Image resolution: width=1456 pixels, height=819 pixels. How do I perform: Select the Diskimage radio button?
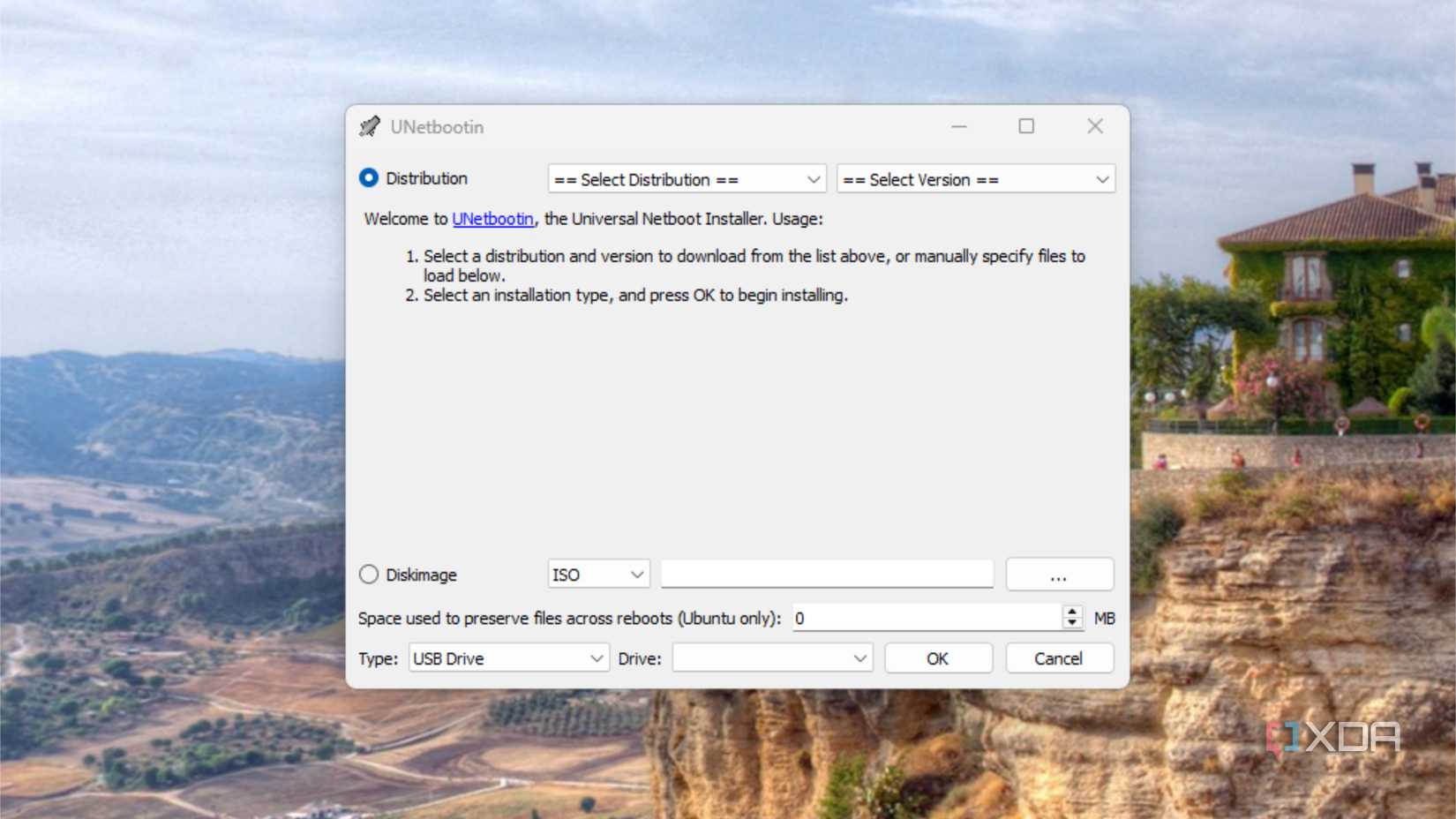[x=369, y=575]
